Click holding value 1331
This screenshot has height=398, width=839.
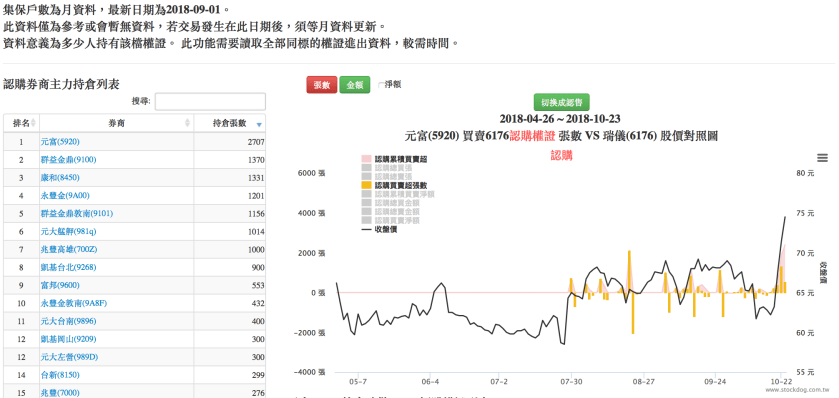256,178
